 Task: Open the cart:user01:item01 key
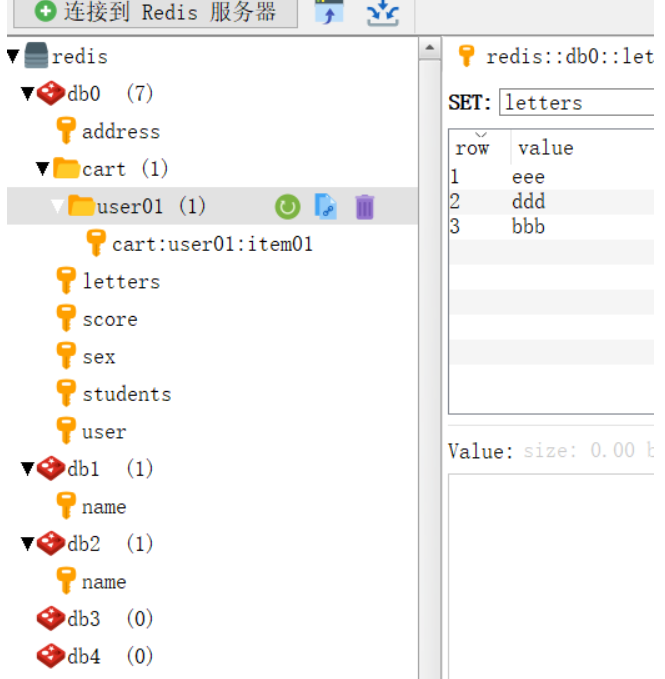(x=212, y=244)
